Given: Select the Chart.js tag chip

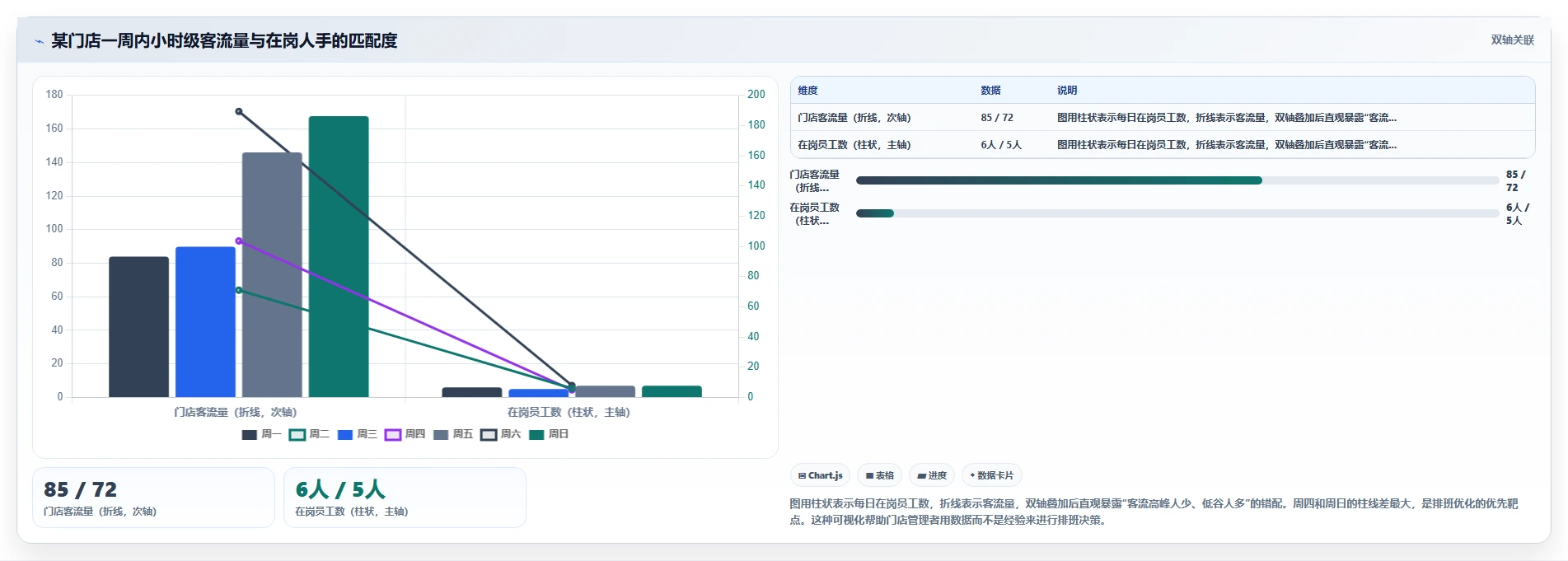Looking at the screenshot, I should point(821,475).
